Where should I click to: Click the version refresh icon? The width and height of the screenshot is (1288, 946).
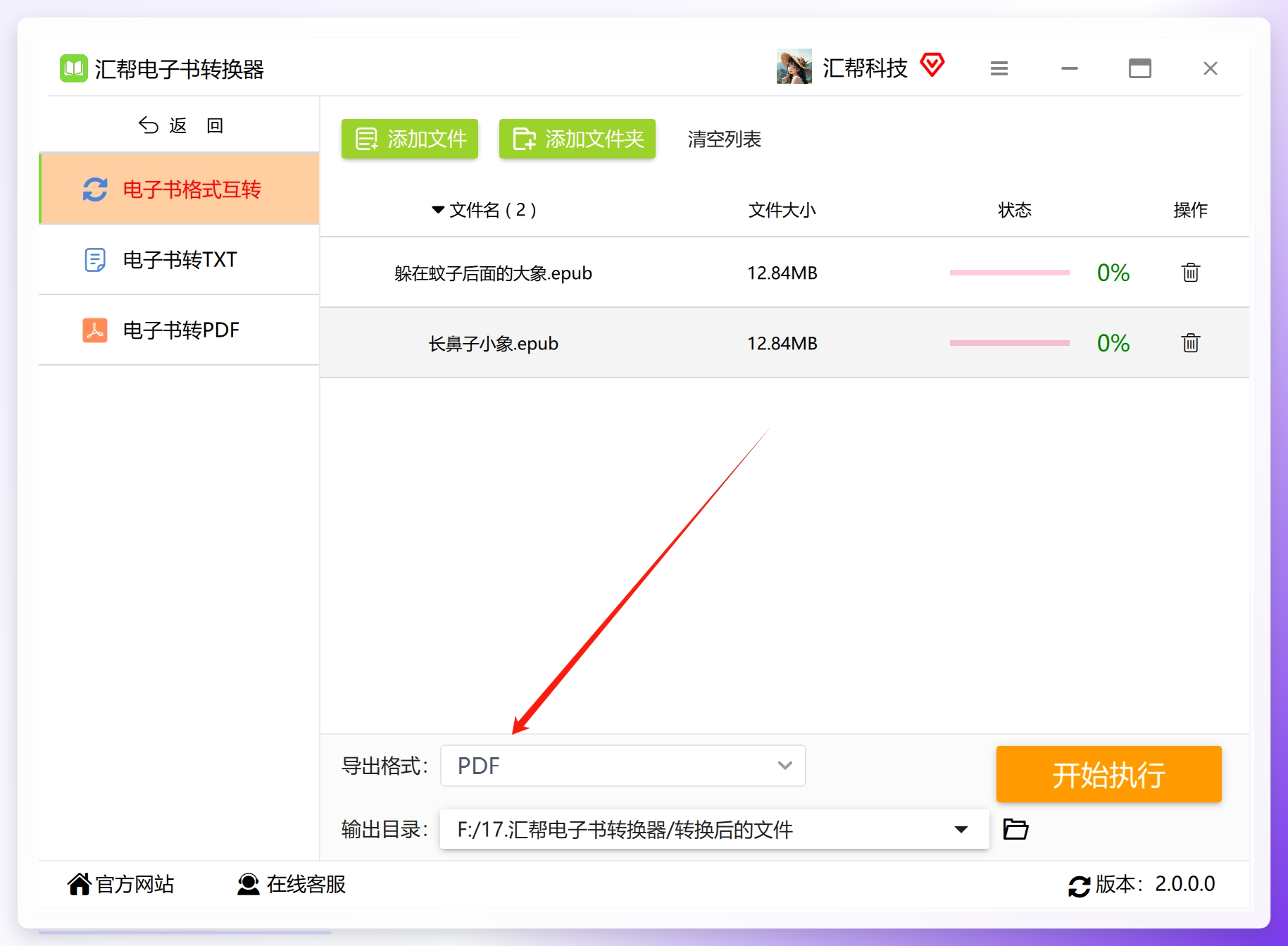pos(1079,885)
